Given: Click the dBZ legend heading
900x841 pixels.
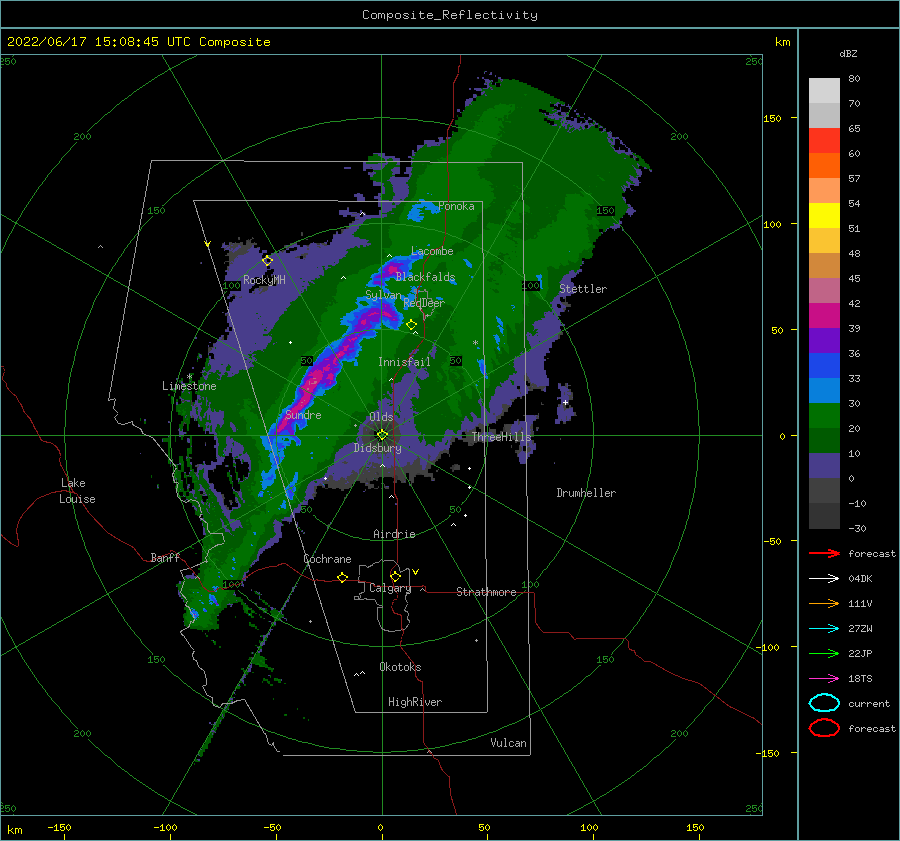Looking at the screenshot, I should click(848, 53).
